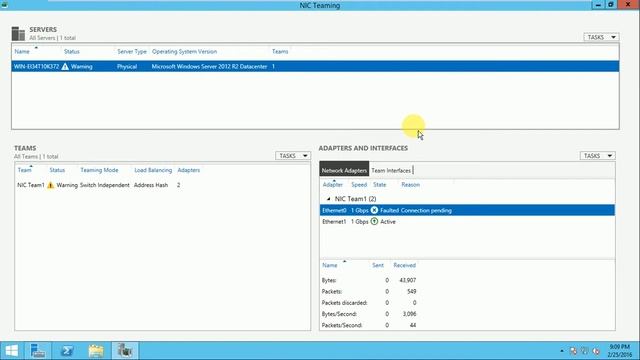The width and height of the screenshot is (640, 360).
Task: Collapse the NIC Team1 (2) group
Action: 329,199
